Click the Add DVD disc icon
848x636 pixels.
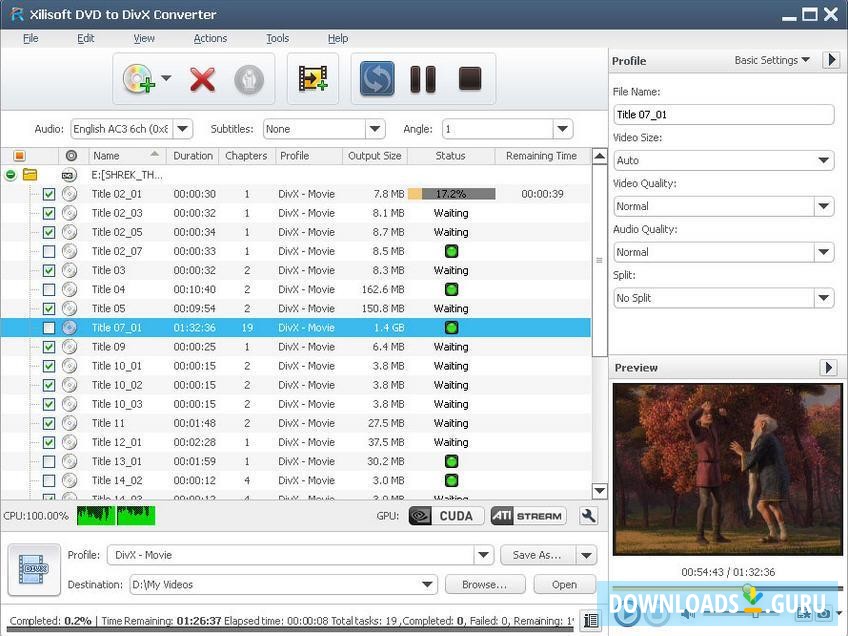[138, 79]
